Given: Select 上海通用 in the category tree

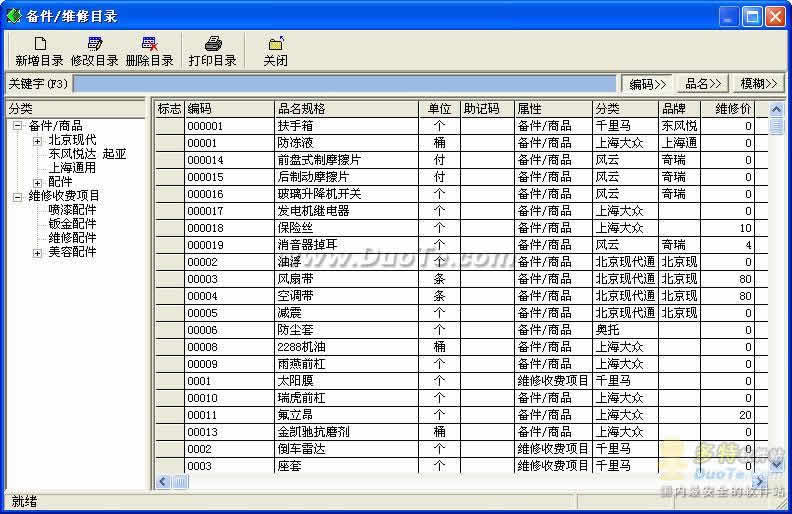Looking at the screenshot, I should pos(72,168).
